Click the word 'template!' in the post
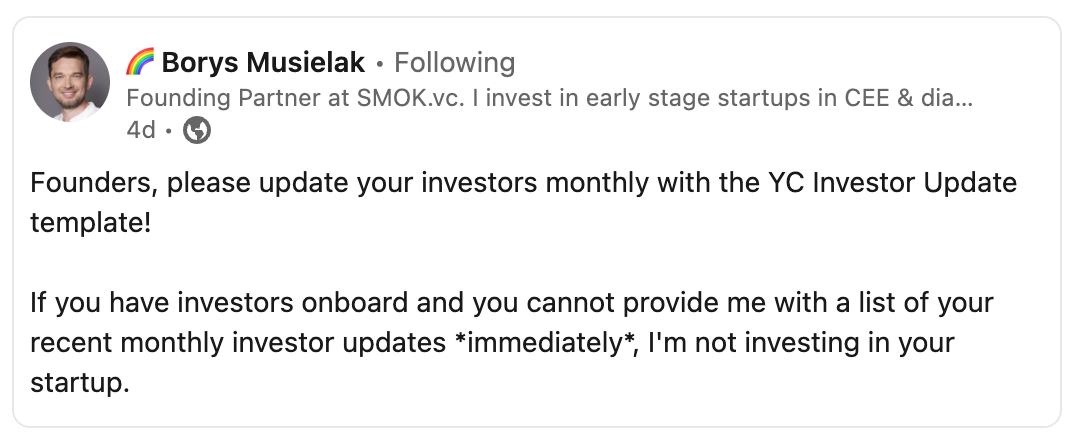The image size is (1076, 446). coord(91,223)
